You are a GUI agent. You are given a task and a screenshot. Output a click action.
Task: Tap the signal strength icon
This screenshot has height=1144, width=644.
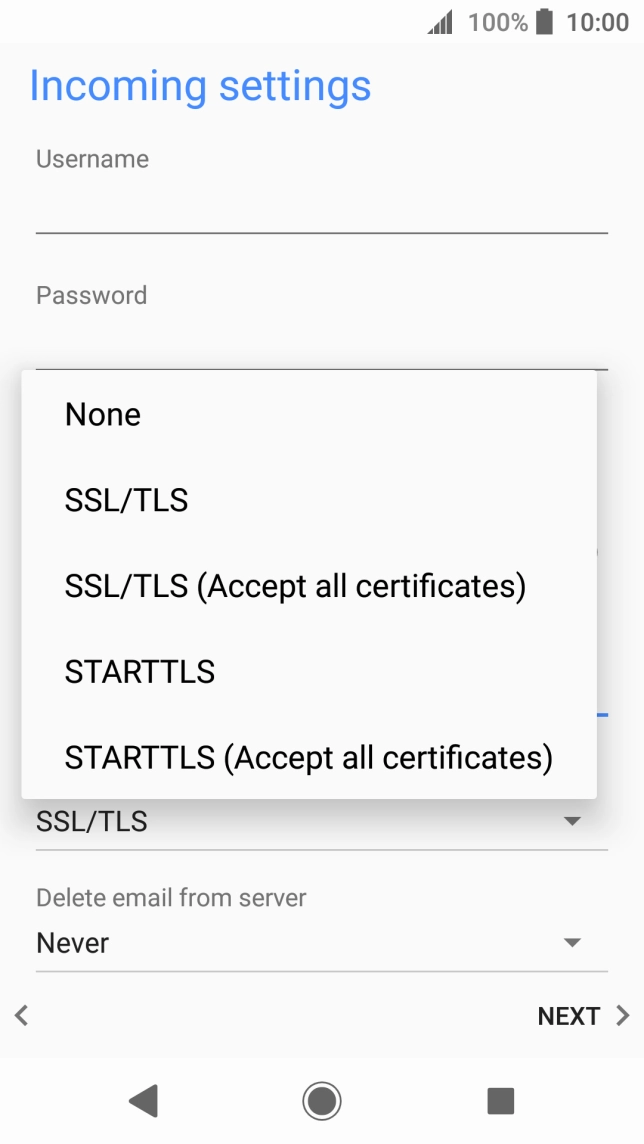[440, 22]
